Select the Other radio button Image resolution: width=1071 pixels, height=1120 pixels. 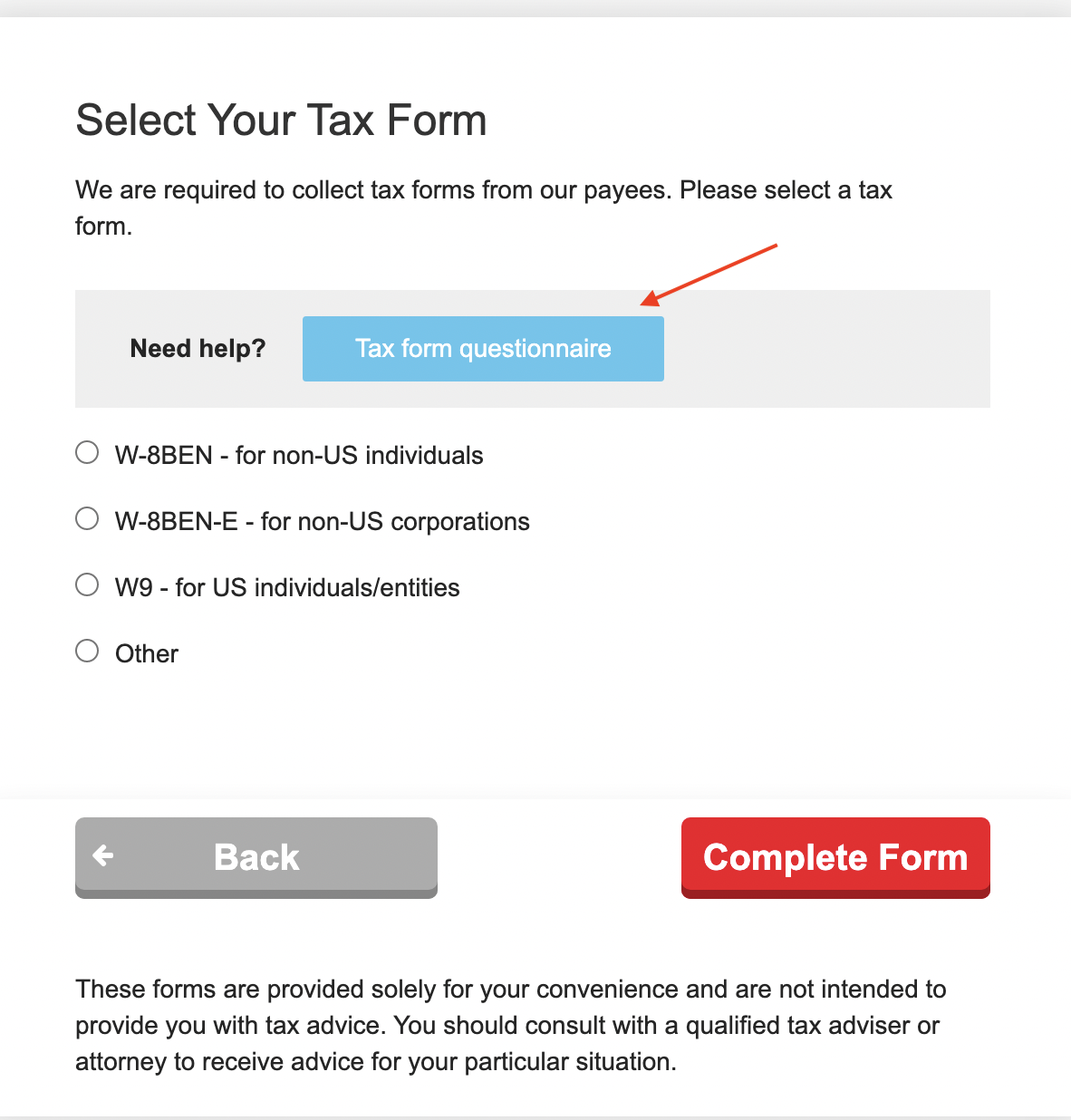(x=87, y=651)
